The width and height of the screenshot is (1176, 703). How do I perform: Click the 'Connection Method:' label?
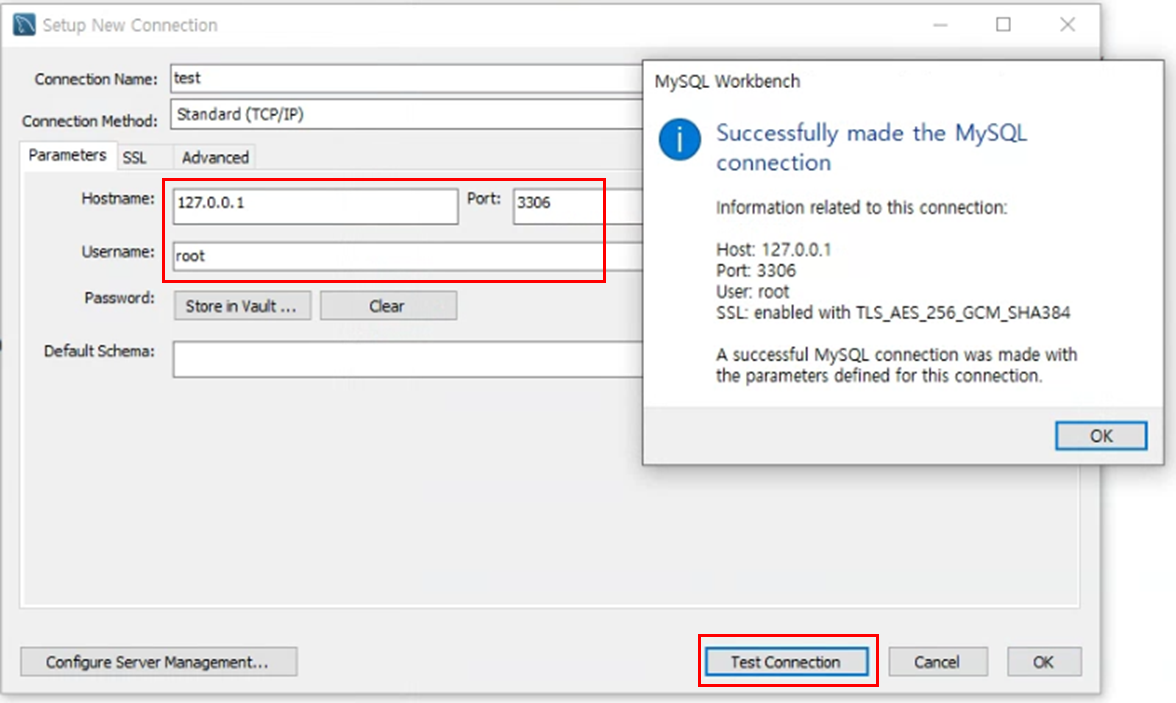pos(90,122)
